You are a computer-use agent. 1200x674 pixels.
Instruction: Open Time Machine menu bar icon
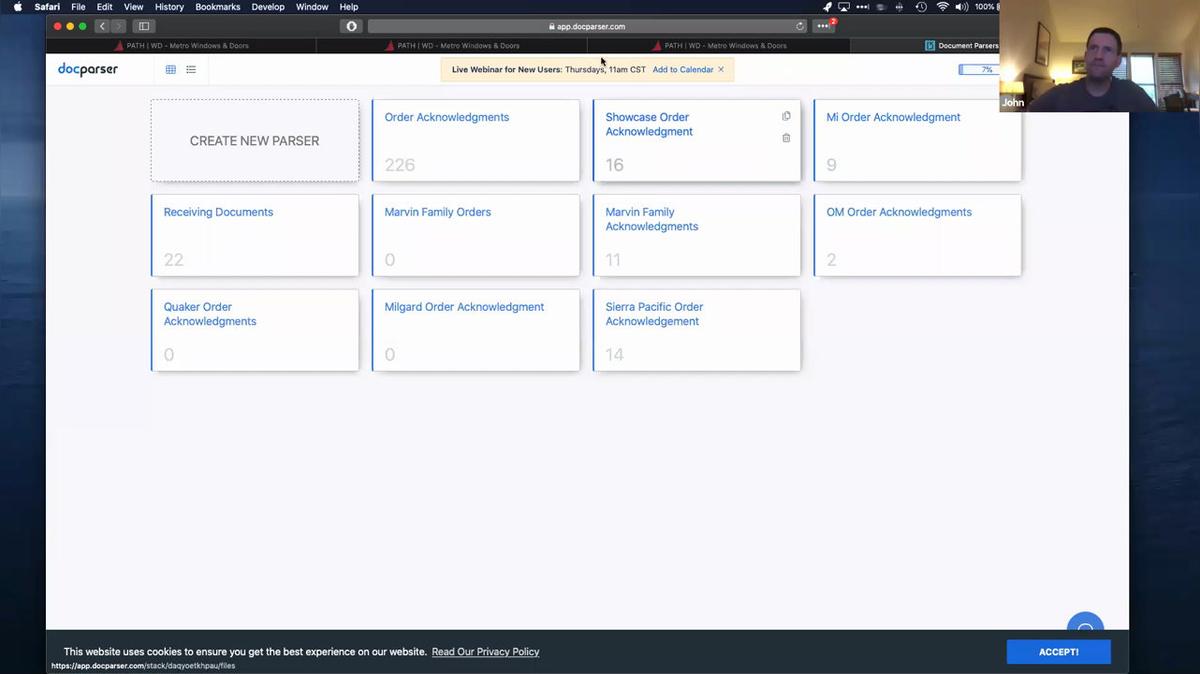coord(921,7)
